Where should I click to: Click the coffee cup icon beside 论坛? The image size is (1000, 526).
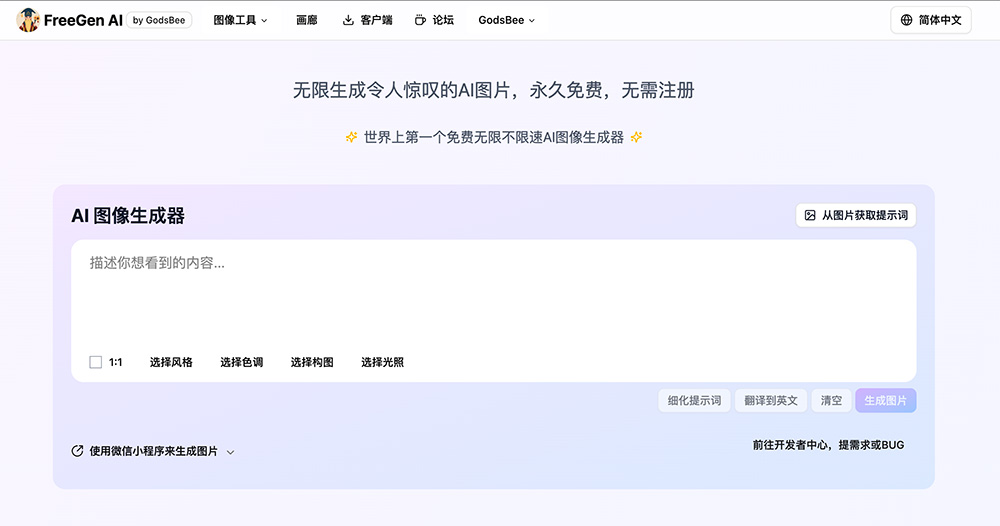pos(420,20)
